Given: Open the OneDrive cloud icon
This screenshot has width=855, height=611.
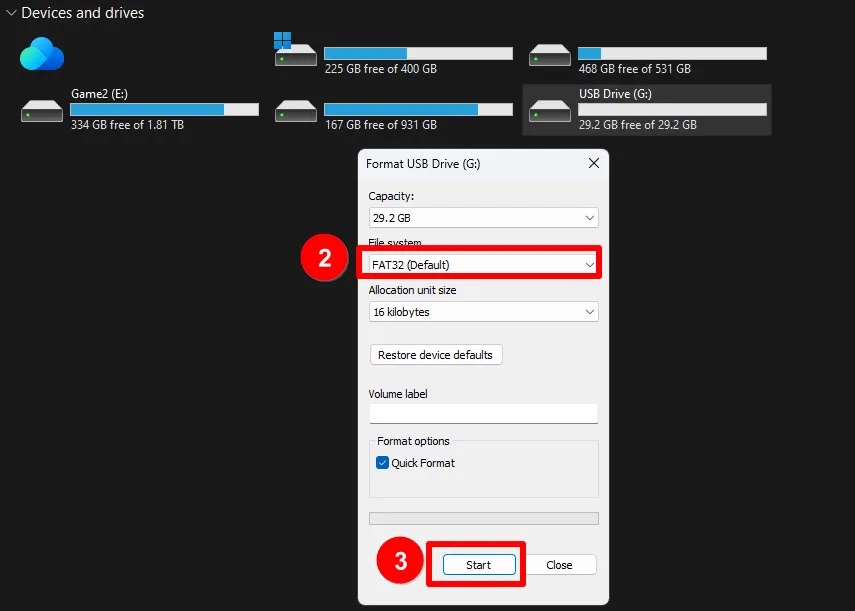Looking at the screenshot, I should click(42, 54).
